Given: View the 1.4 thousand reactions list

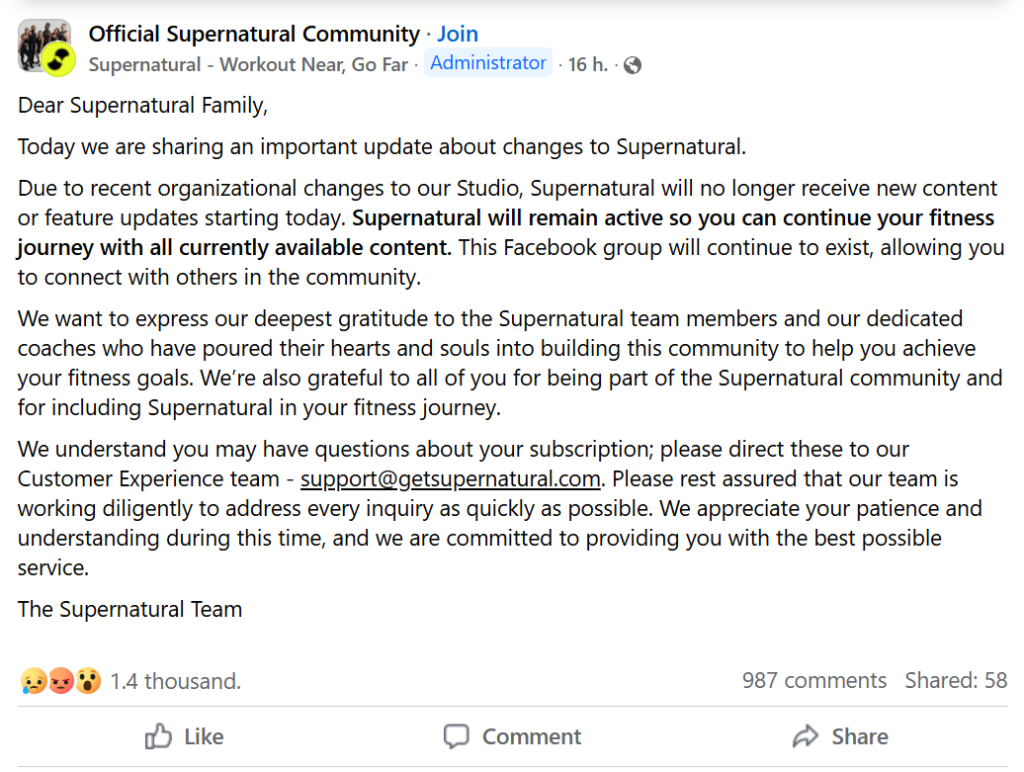Looking at the screenshot, I should [175, 682].
